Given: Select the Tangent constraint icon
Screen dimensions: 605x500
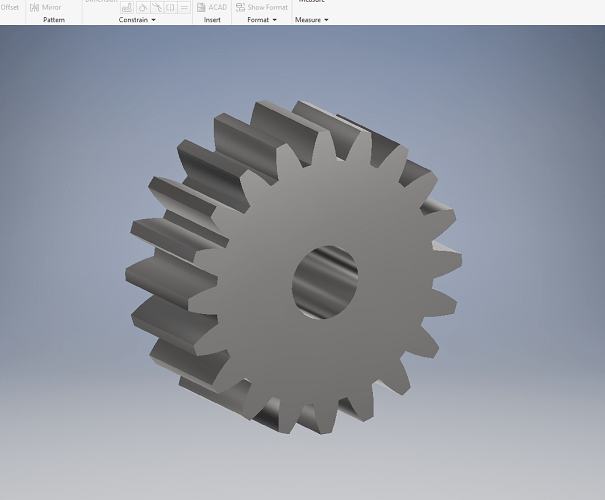Looking at the screenshot, I should click(143, 7).
